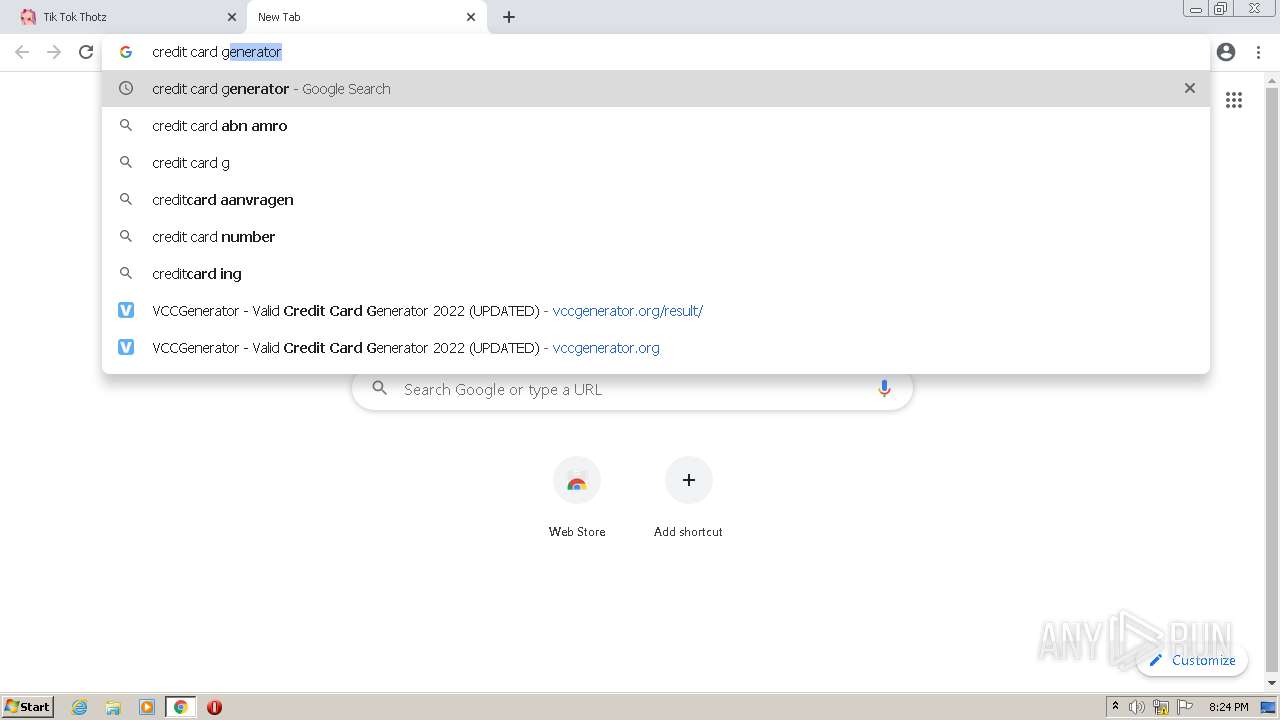Open the Customize page button
Image resolution: width=1280 pixels, height=720 pixels.
(x=1192, y=660)
